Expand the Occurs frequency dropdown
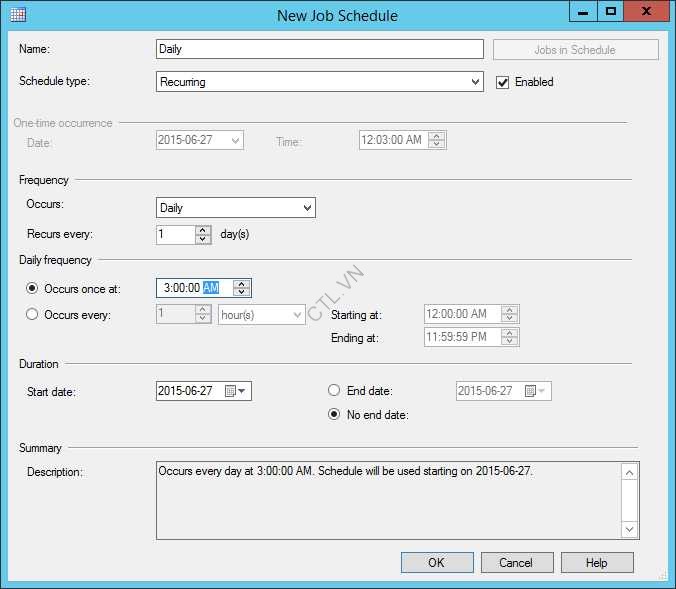 [x=307, y=208]
